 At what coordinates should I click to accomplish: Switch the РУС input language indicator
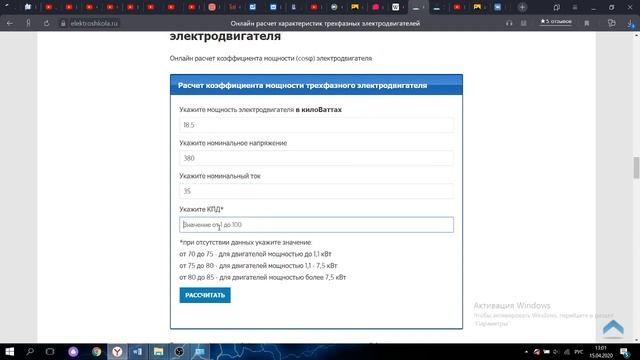pyautogui.click(x=579, y=352)
